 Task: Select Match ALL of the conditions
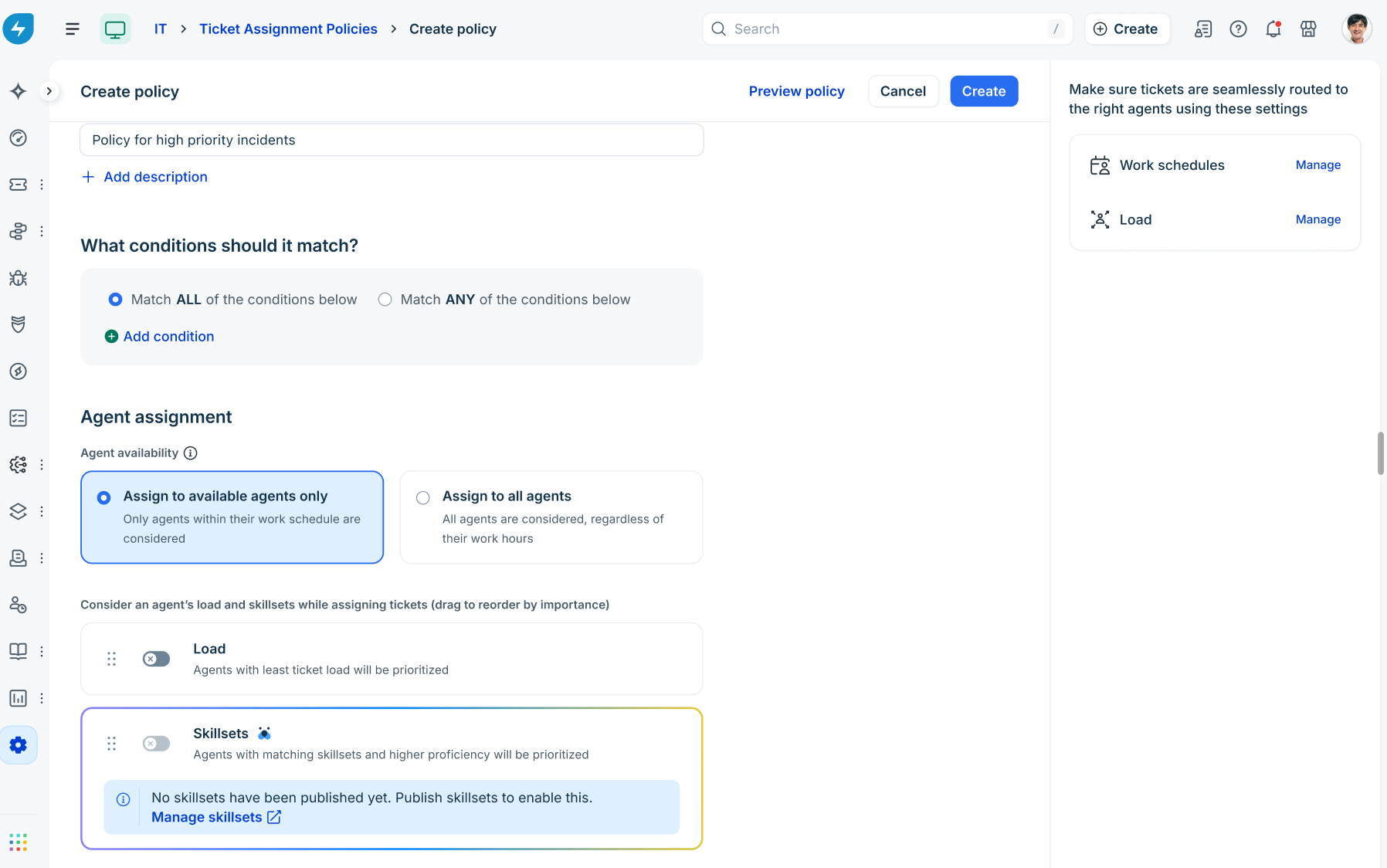pos(115,300)
